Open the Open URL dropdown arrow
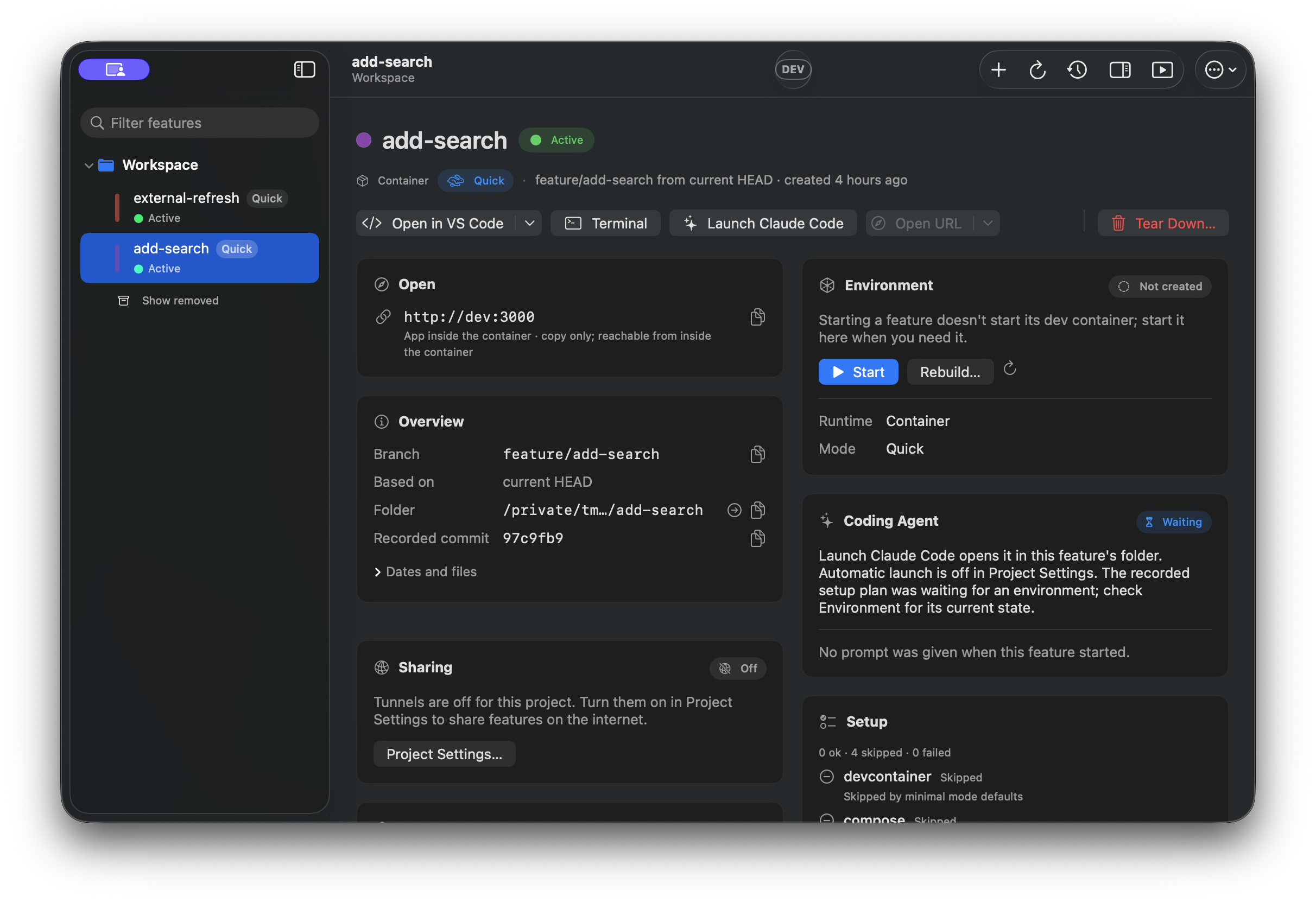The width and height of the screenshot is (1316, 903). [x=987, y=223]
